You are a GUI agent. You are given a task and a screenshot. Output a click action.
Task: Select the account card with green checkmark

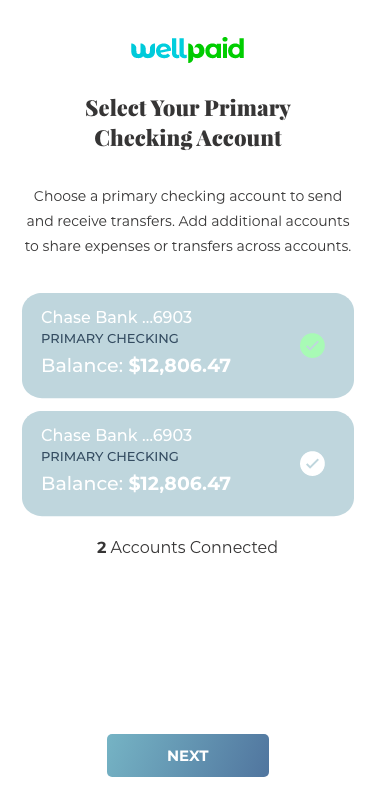[x=188, y=345]
